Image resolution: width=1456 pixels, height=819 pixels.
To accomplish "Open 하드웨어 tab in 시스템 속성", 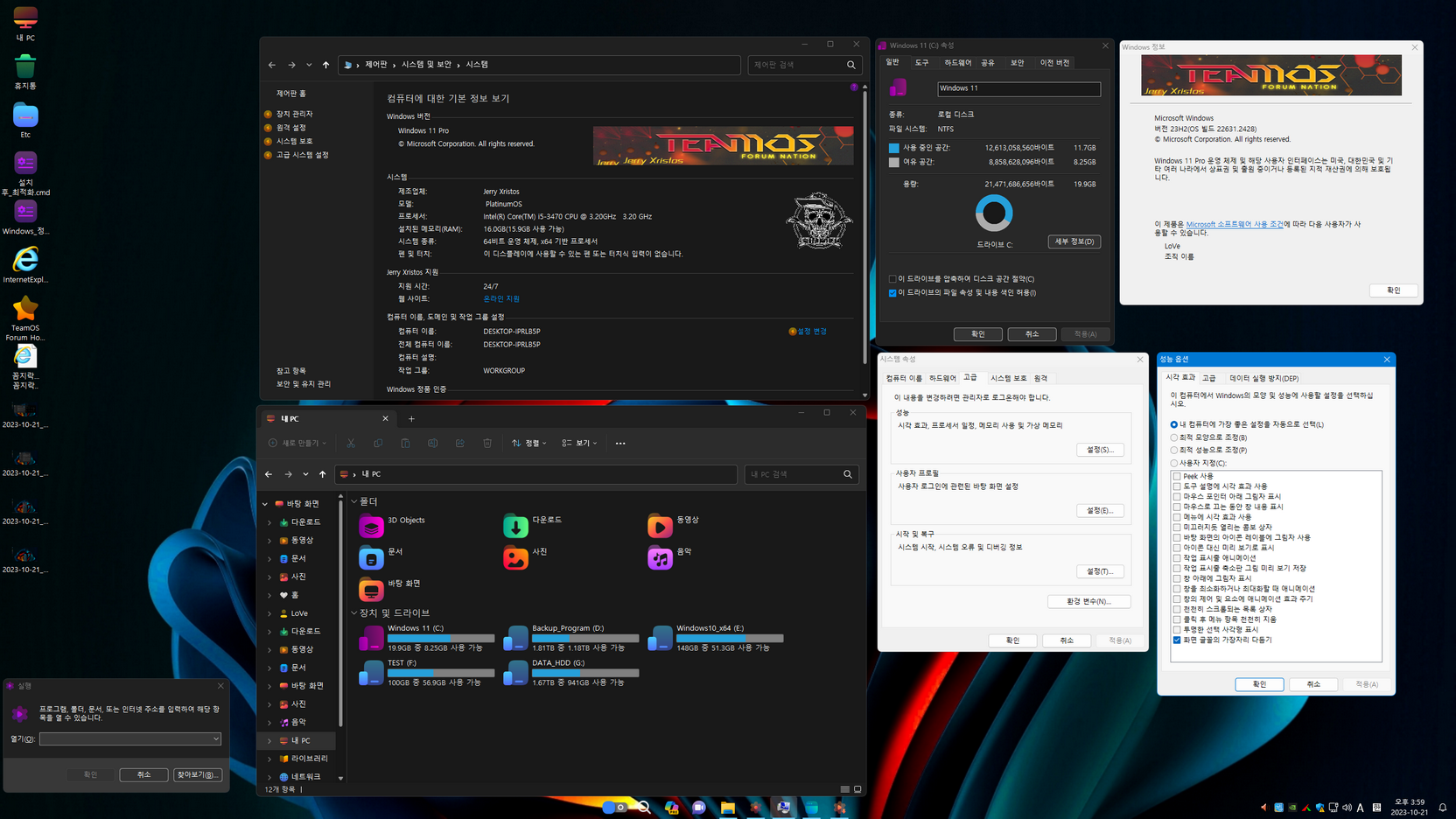I will [942, 378].
